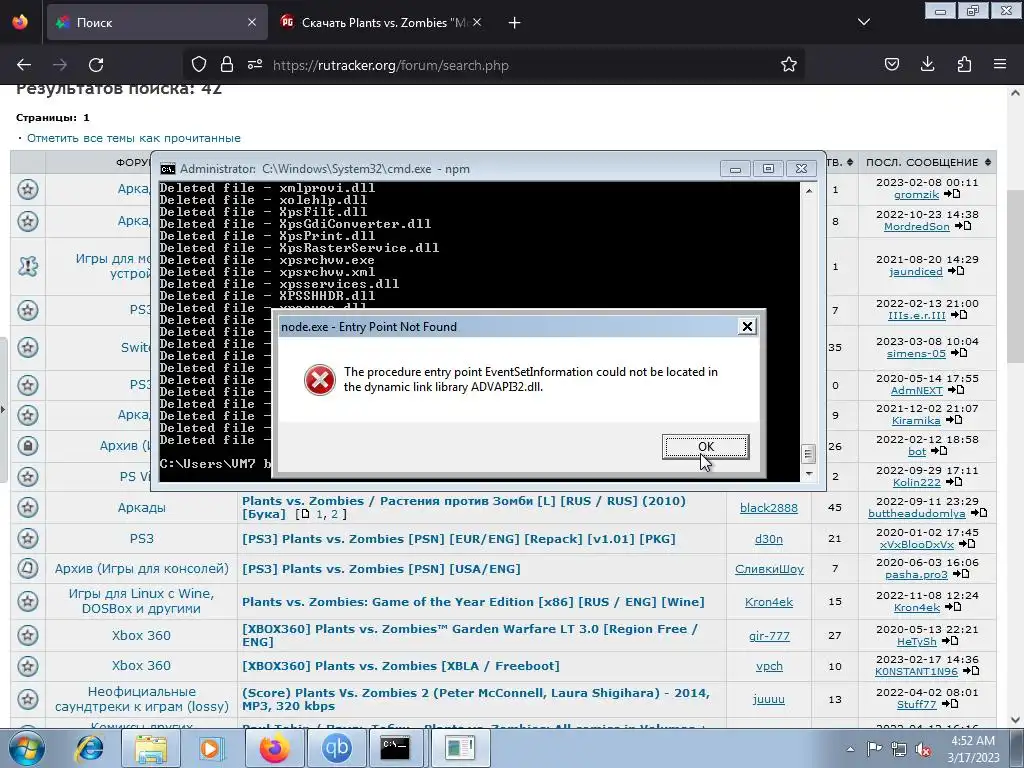The image size is (1024, 768).
Task: Click OK in the node.exe error dialog
Action: [705, 447]
